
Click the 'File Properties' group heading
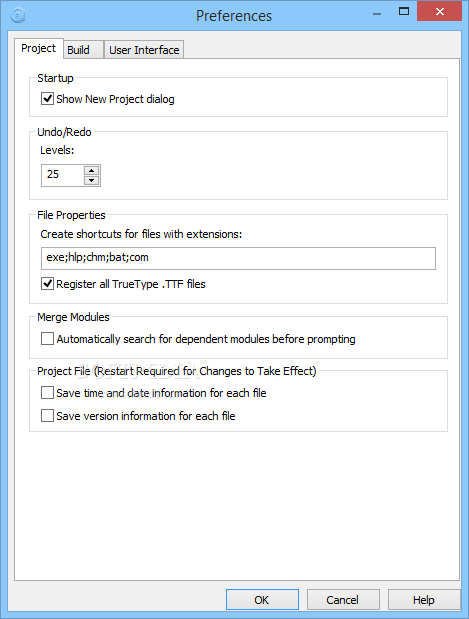71,215
